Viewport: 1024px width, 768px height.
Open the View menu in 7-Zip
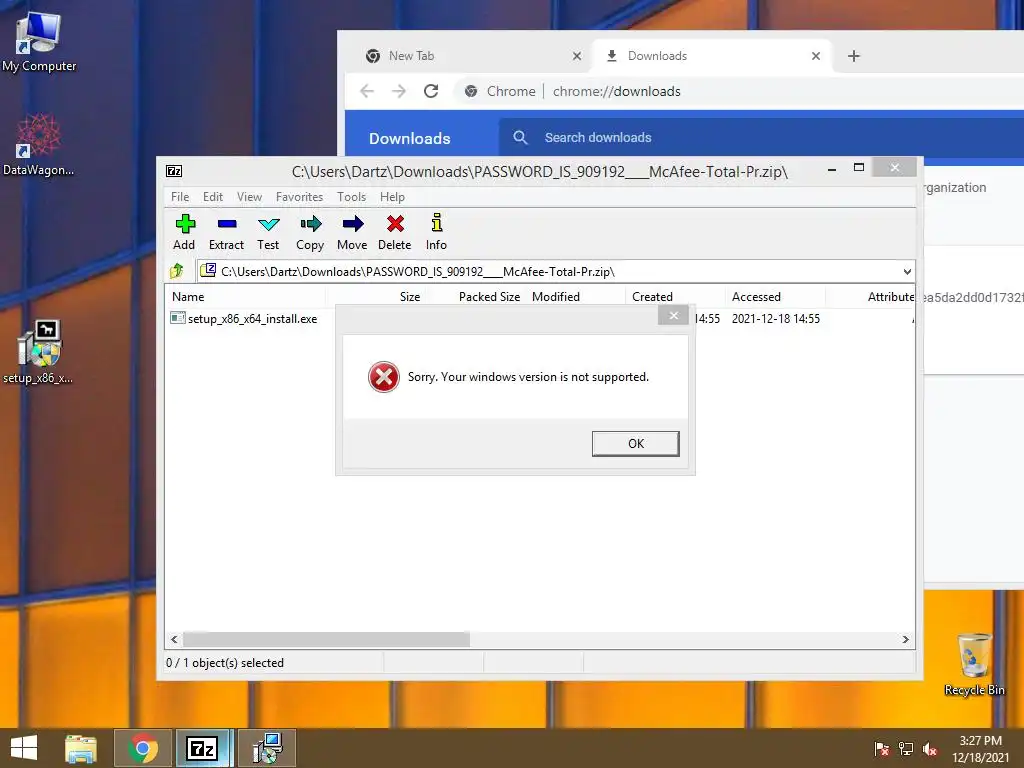[x=249, y=197]
